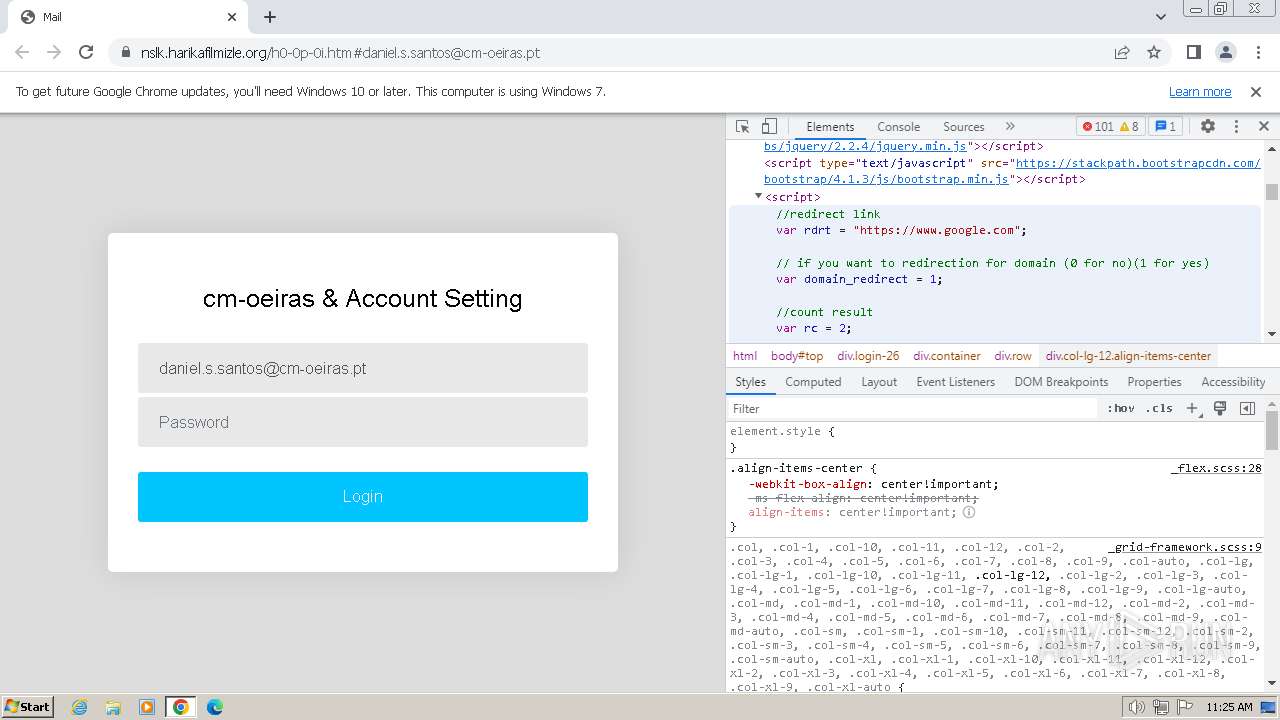Image resolution: width=1280 pixels, height=720 pixels.
Task: Switch to the Styles pane tab
Action: [x=750, y=382]
